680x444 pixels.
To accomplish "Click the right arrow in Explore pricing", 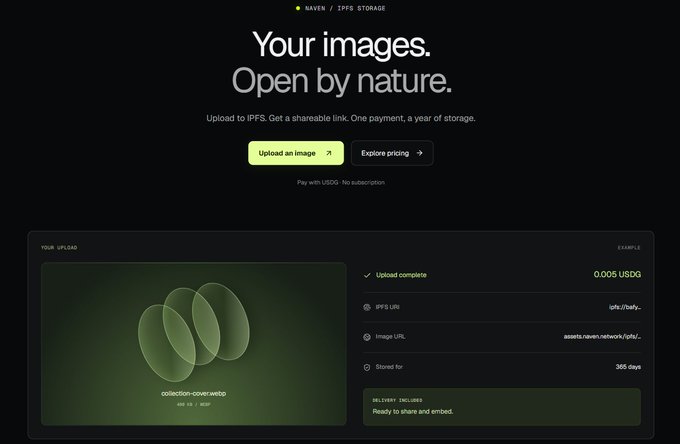I will tap(419, 153).
